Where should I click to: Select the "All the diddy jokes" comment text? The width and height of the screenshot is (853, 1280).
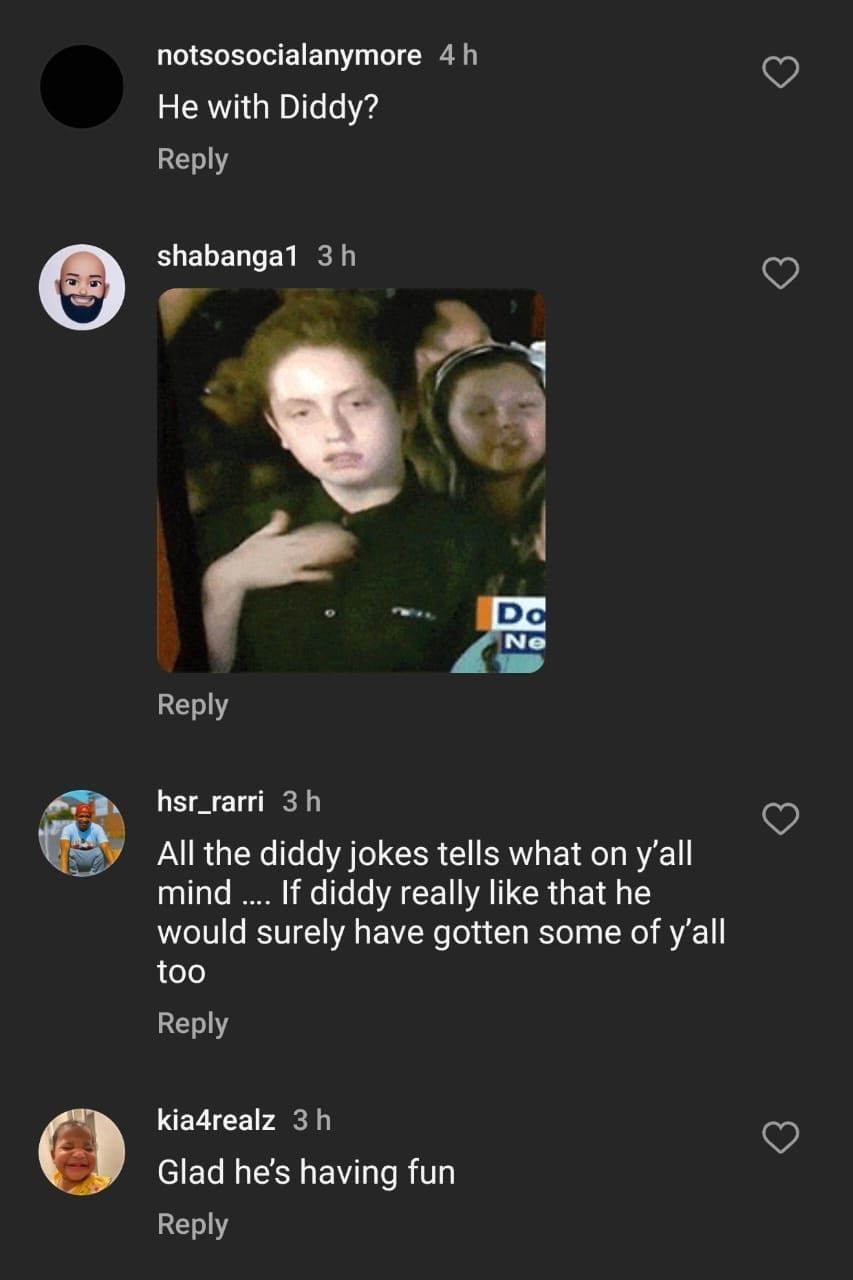click(441, 912)
